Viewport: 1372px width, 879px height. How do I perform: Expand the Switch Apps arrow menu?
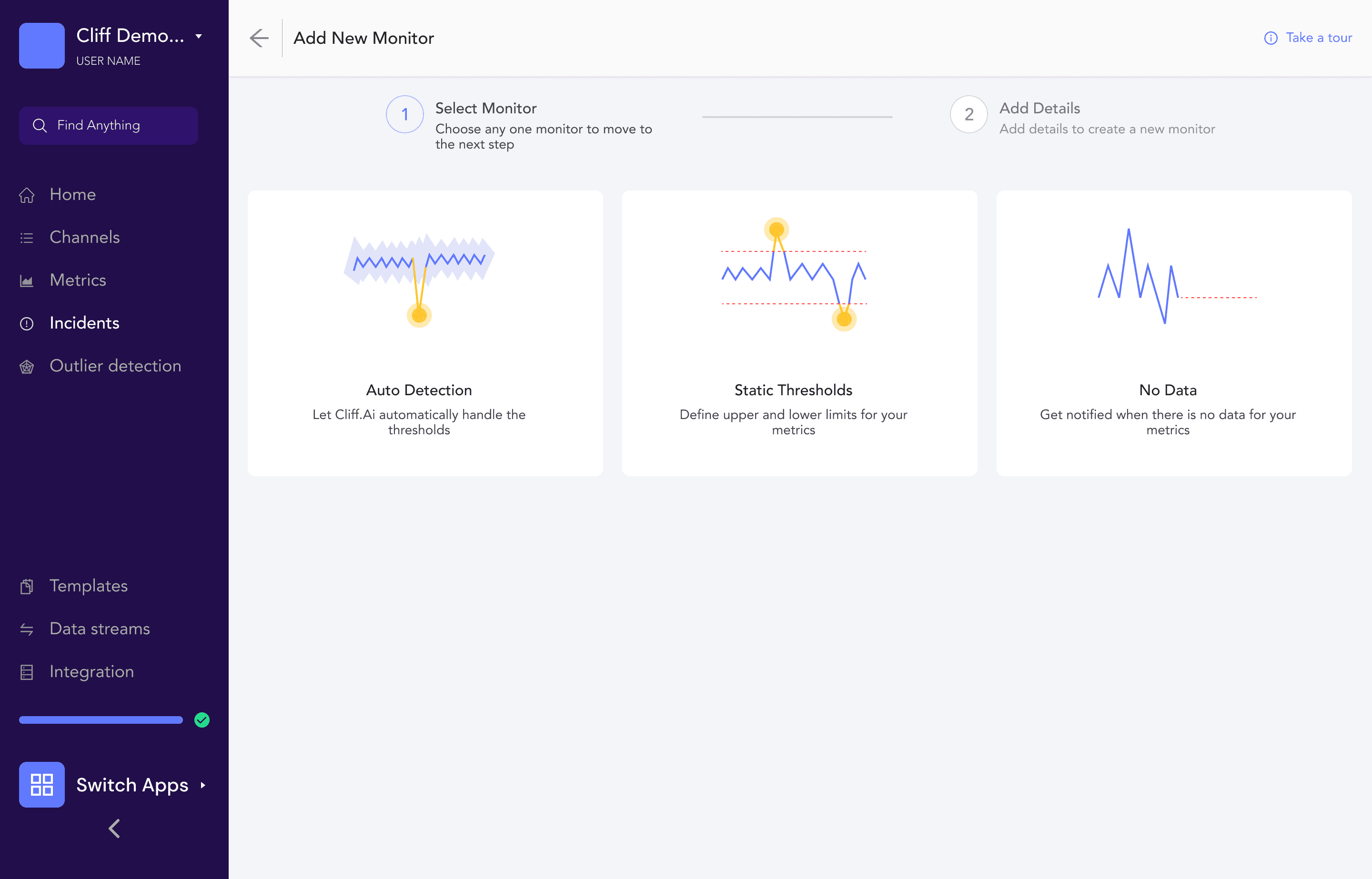tap(202, 785)
